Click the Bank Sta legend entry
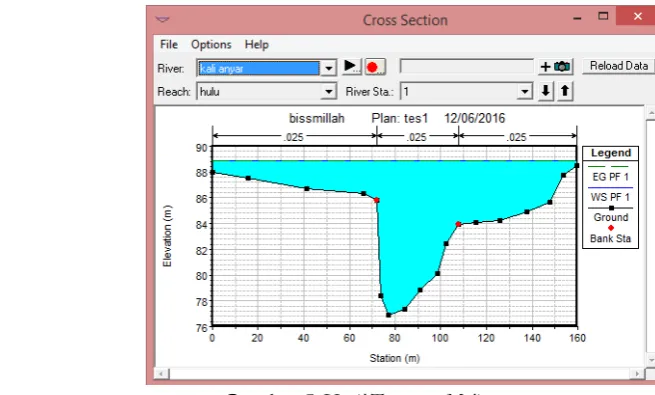655x395 pixels. coord(610,238)
